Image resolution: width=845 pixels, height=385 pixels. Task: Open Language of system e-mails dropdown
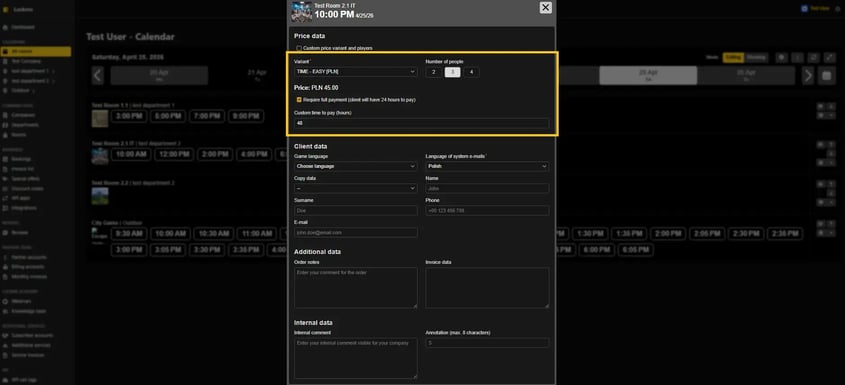[487, 166]
